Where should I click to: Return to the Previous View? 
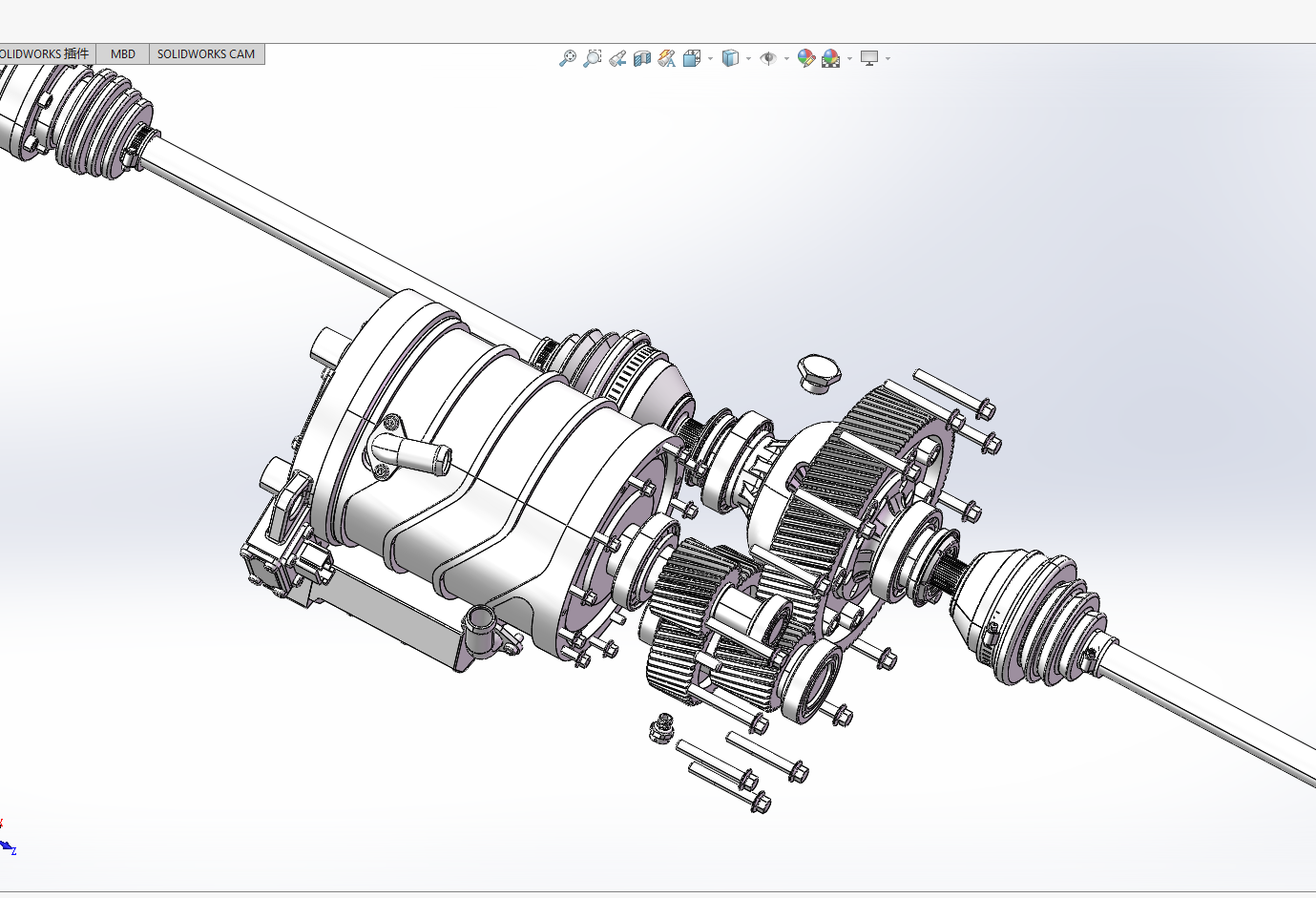point(617,58)
